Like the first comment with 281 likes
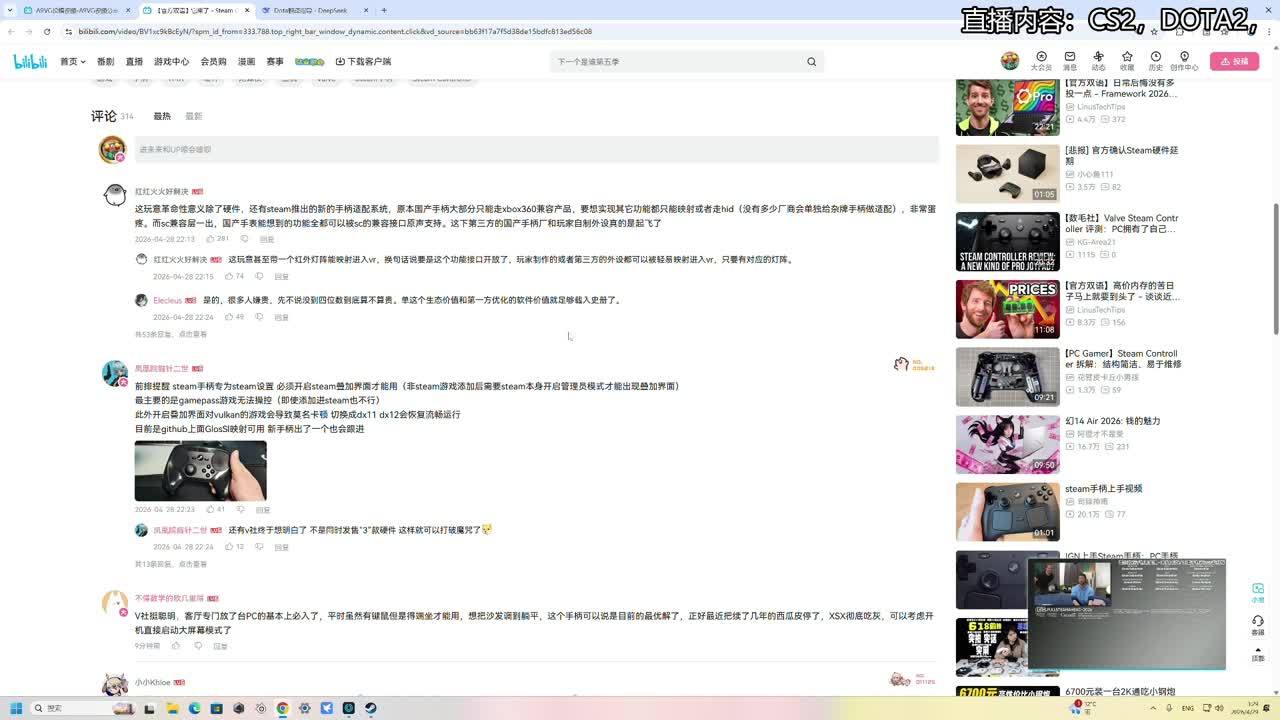 [210, 239]
